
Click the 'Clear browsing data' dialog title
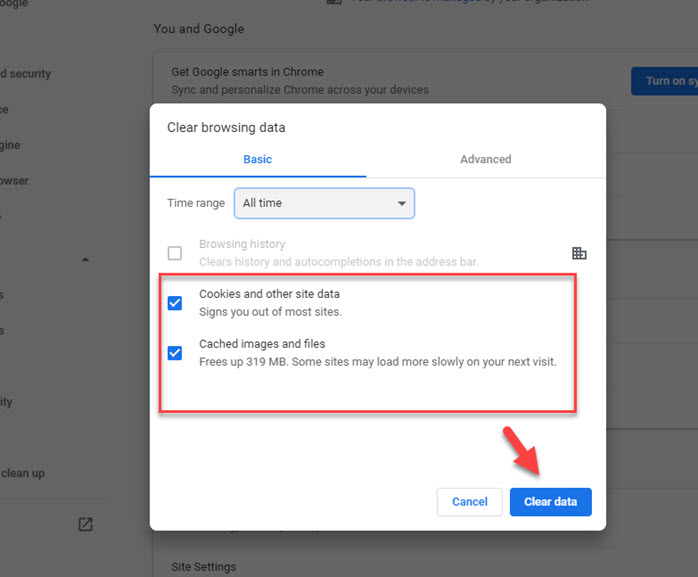click(226, 127)
